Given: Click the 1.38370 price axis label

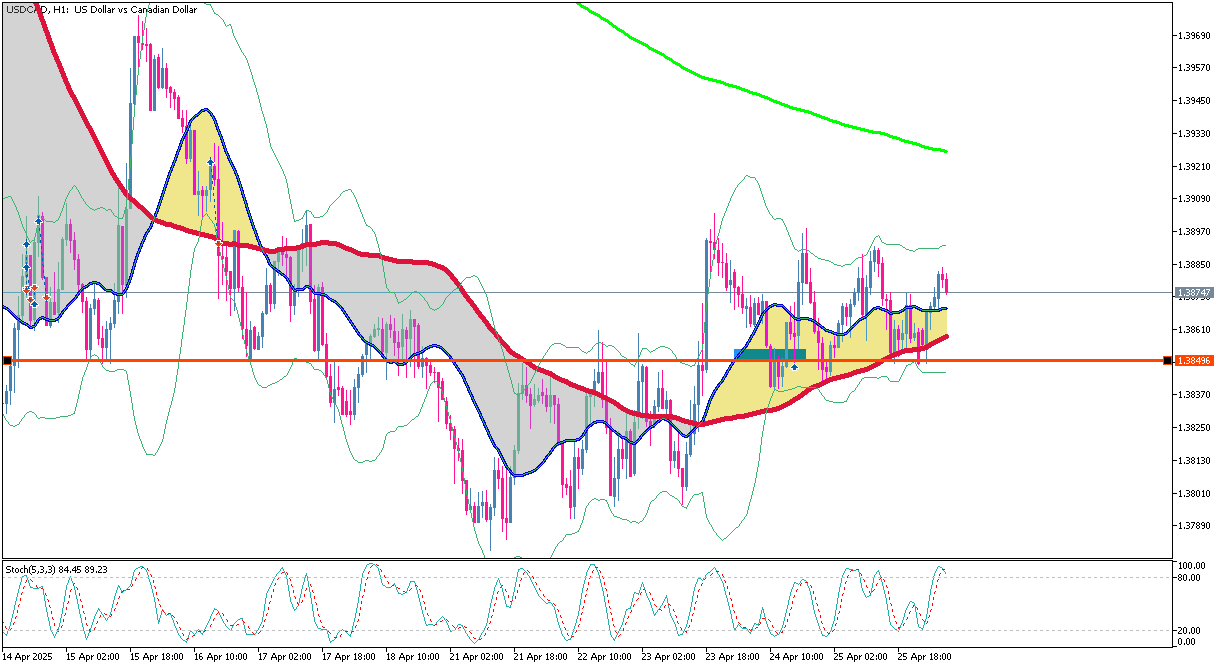Looking at the screenshot, I should pos(1196,395).
